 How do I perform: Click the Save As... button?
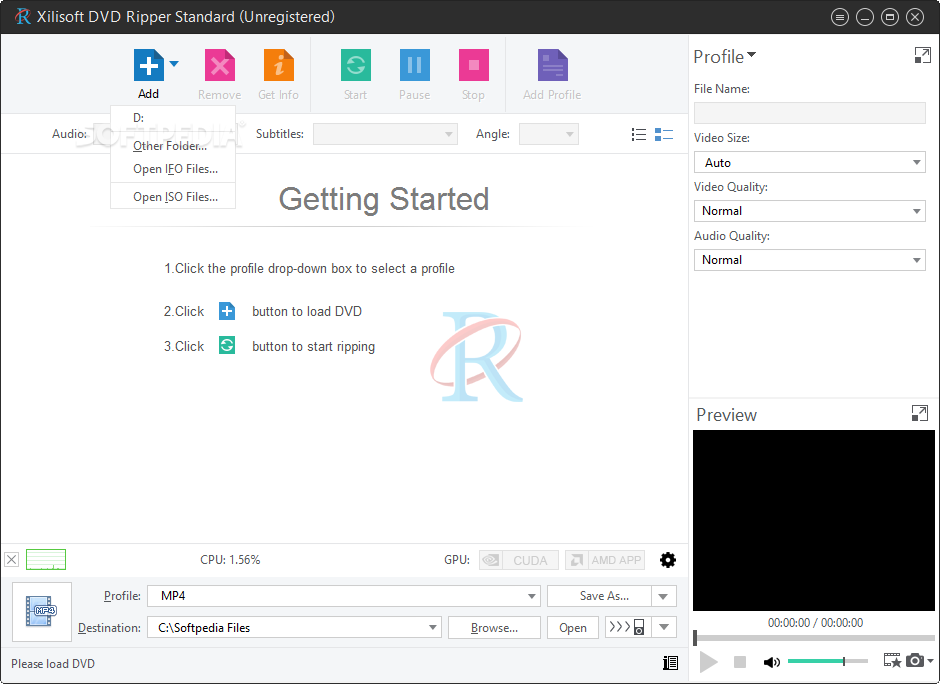599,596
